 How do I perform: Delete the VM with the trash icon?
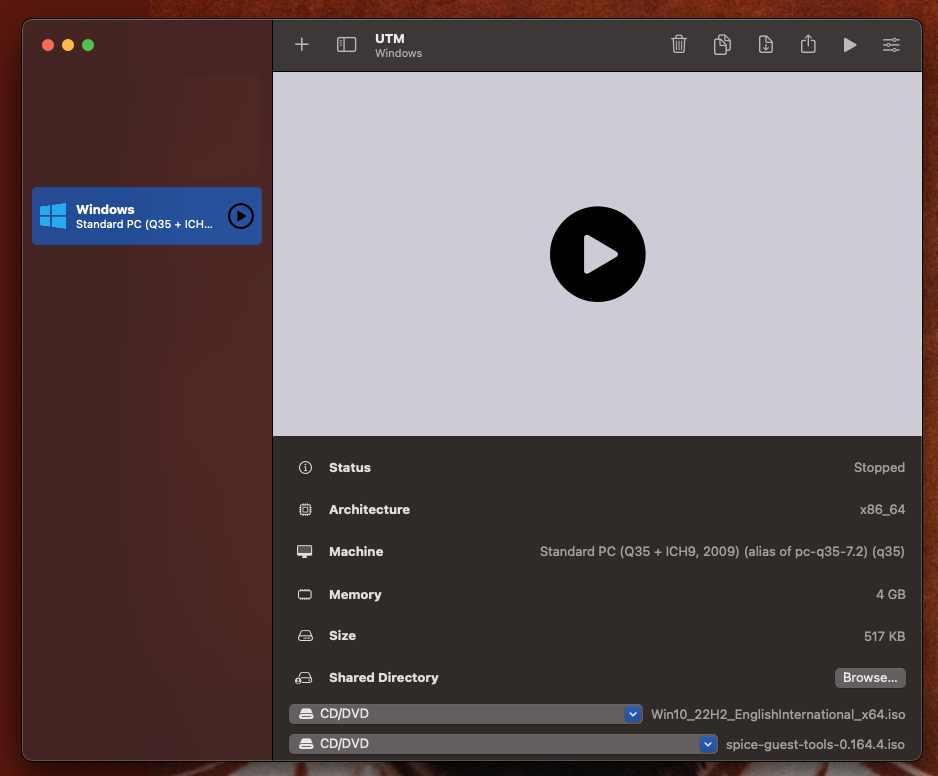[x=678, y=44]
